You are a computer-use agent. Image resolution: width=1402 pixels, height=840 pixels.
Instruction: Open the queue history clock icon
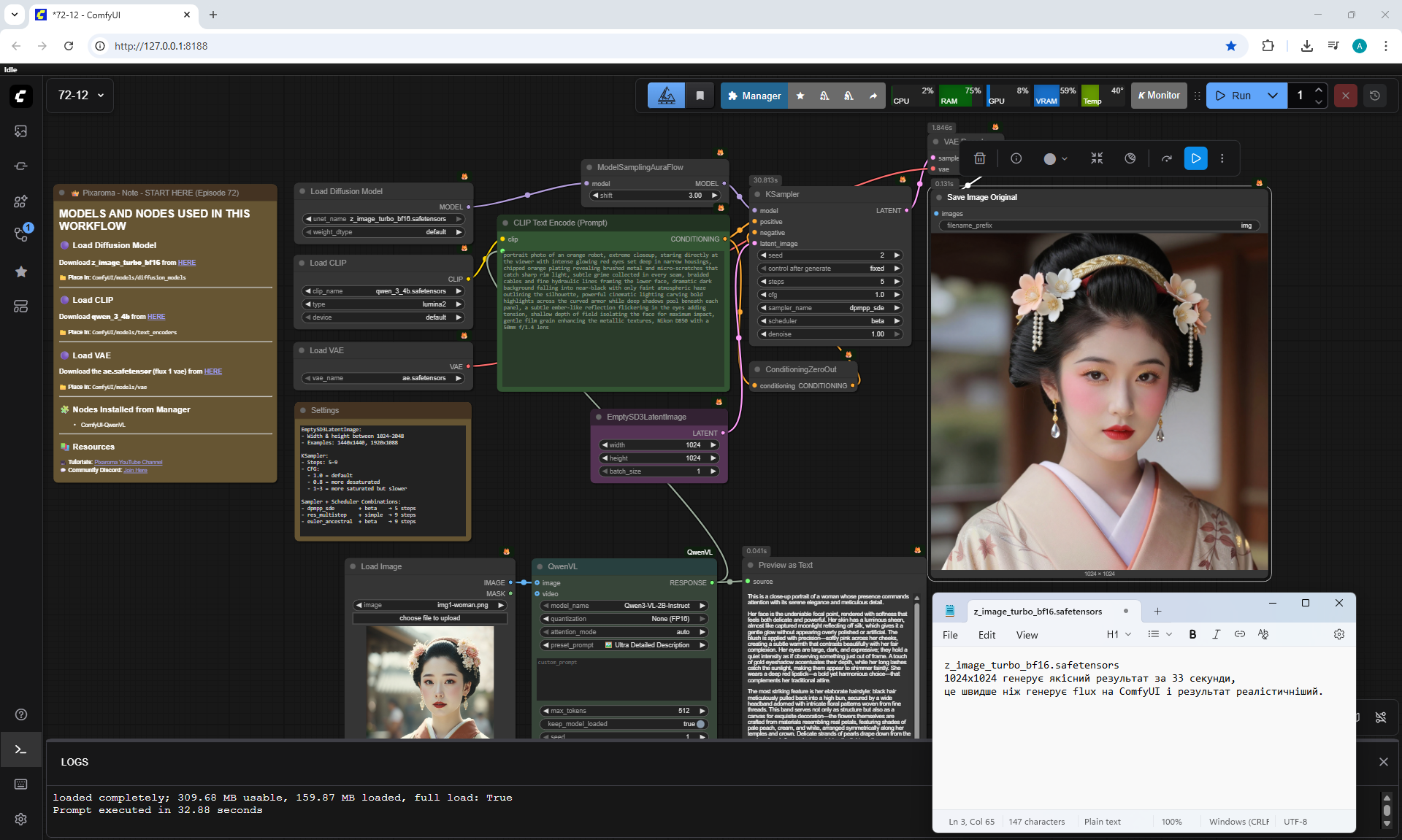tap(1374, 96)
